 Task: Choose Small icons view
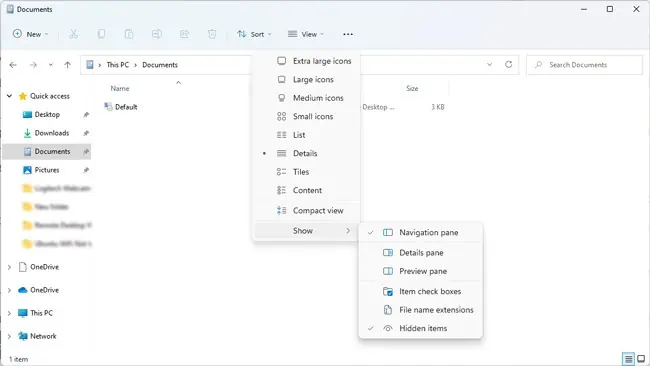[x=306, y=116]
